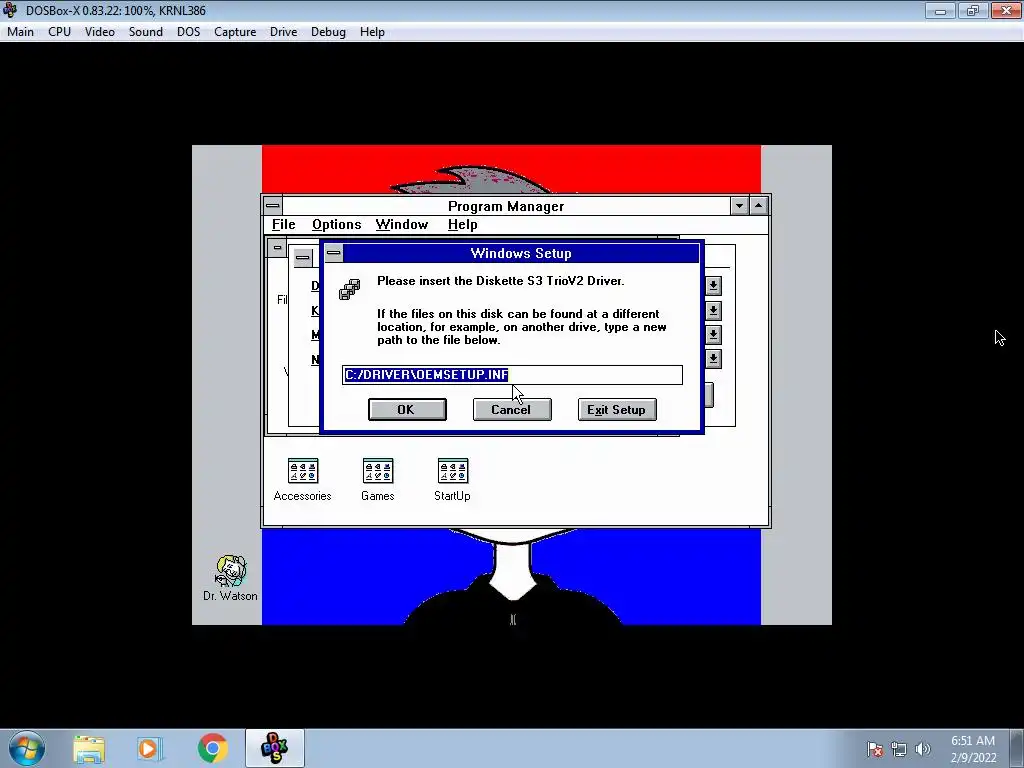Open DOSBox-X Capture menu
This screenshot has height=768, width=1024.
click(x=235, y=32)
